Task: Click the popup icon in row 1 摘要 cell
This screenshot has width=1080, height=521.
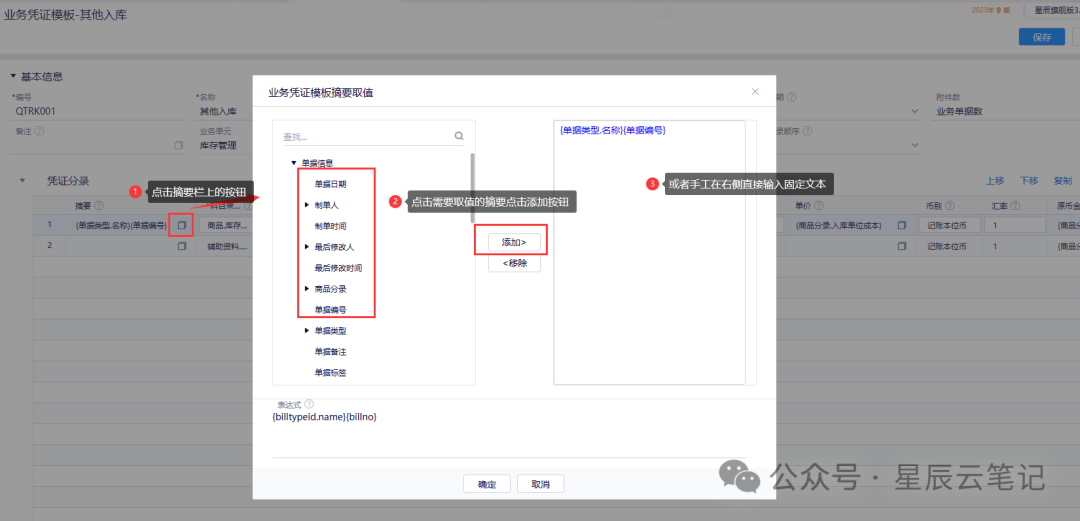Action: coord(182,225)
